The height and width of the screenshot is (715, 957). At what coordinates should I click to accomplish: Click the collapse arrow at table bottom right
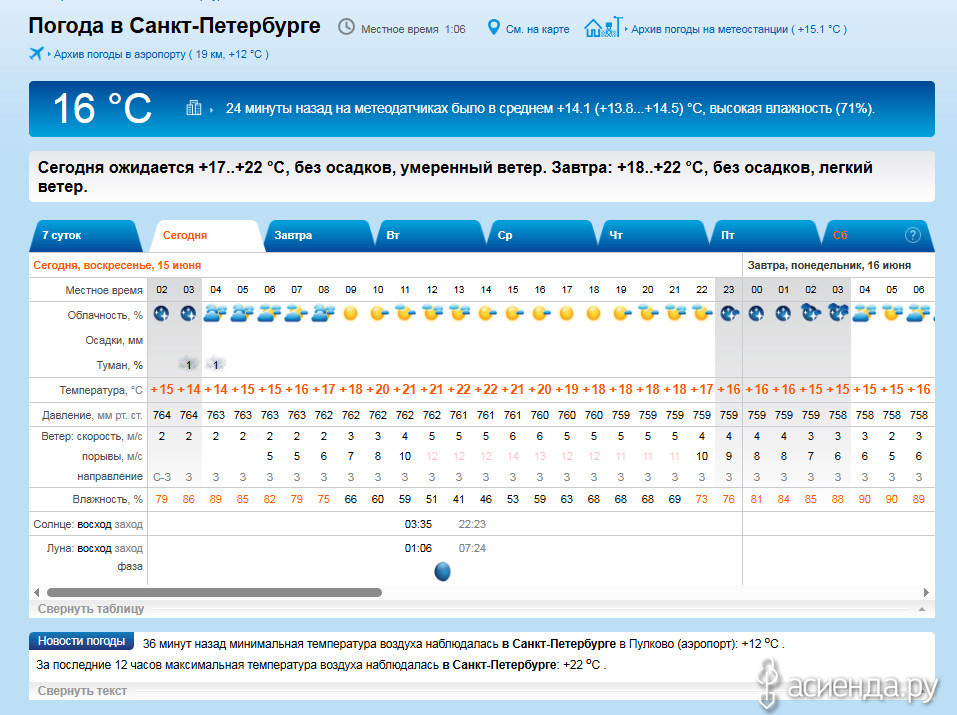click(922, 609)
